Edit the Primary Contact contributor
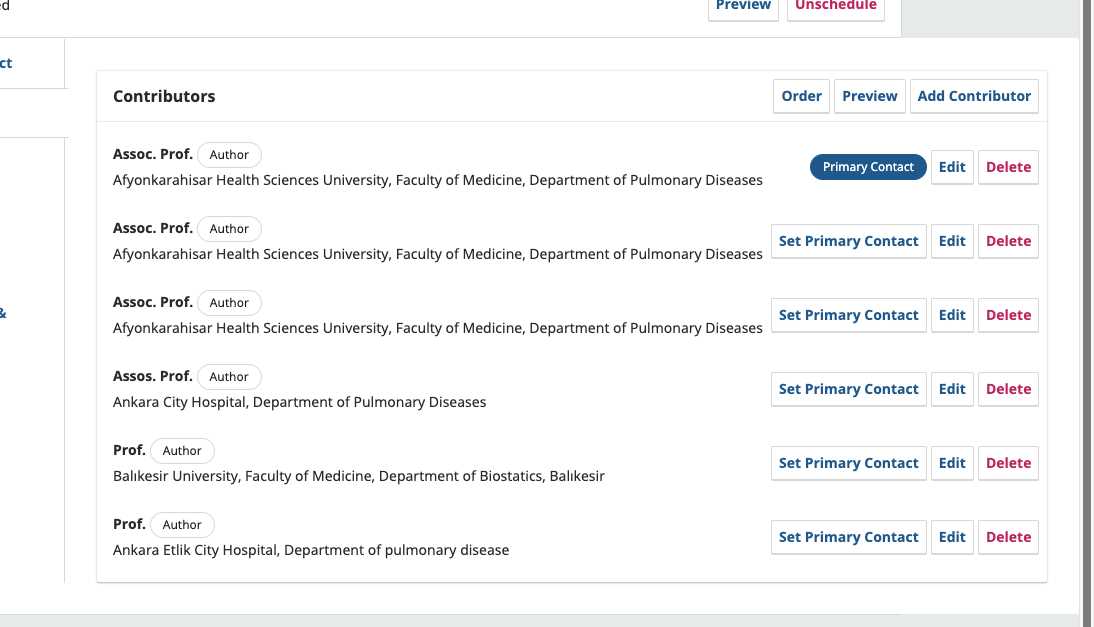The image size is (1094, 627). tap(952, 167)
